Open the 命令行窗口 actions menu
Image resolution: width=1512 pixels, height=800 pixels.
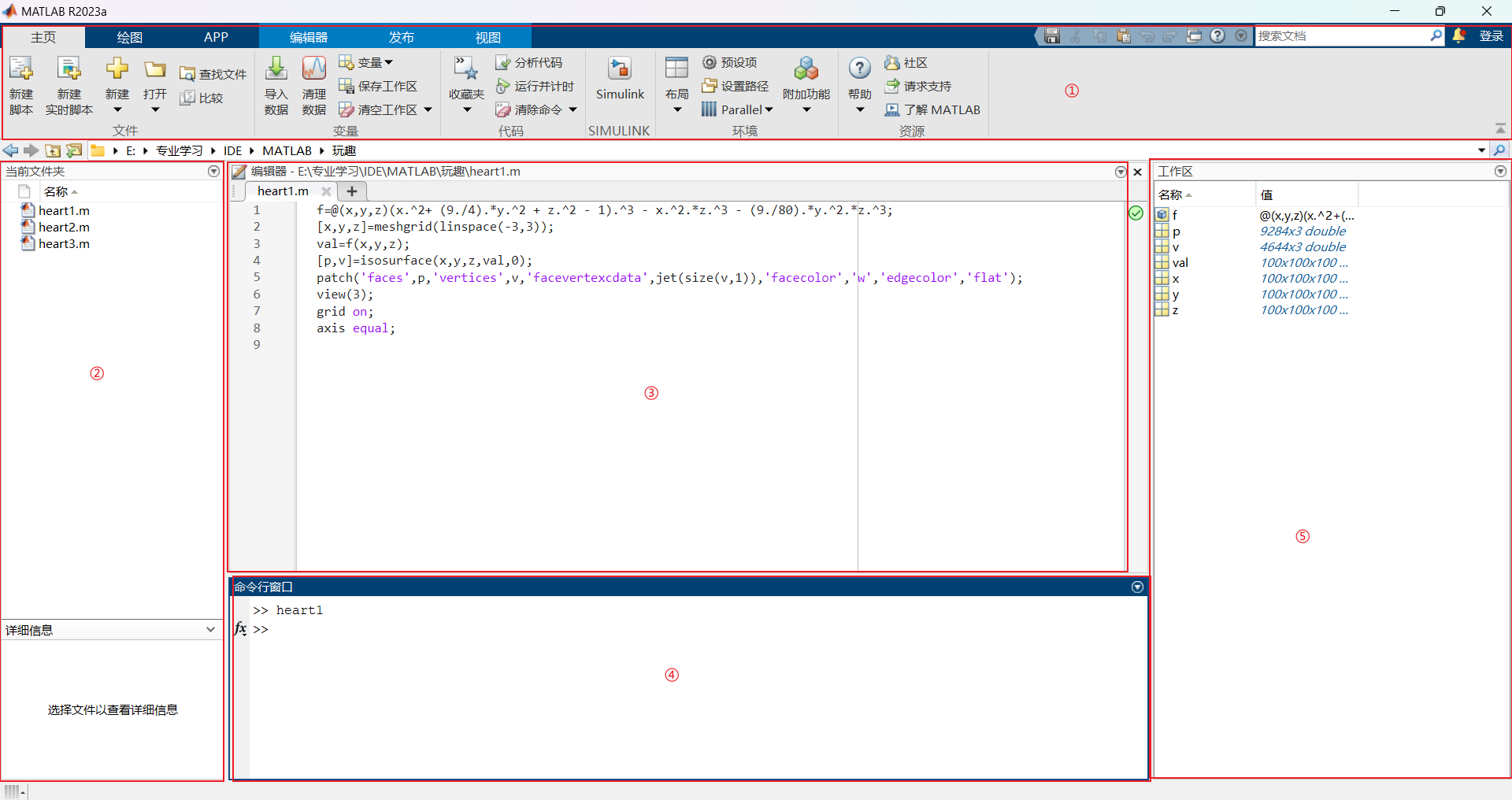point(1137,587)
